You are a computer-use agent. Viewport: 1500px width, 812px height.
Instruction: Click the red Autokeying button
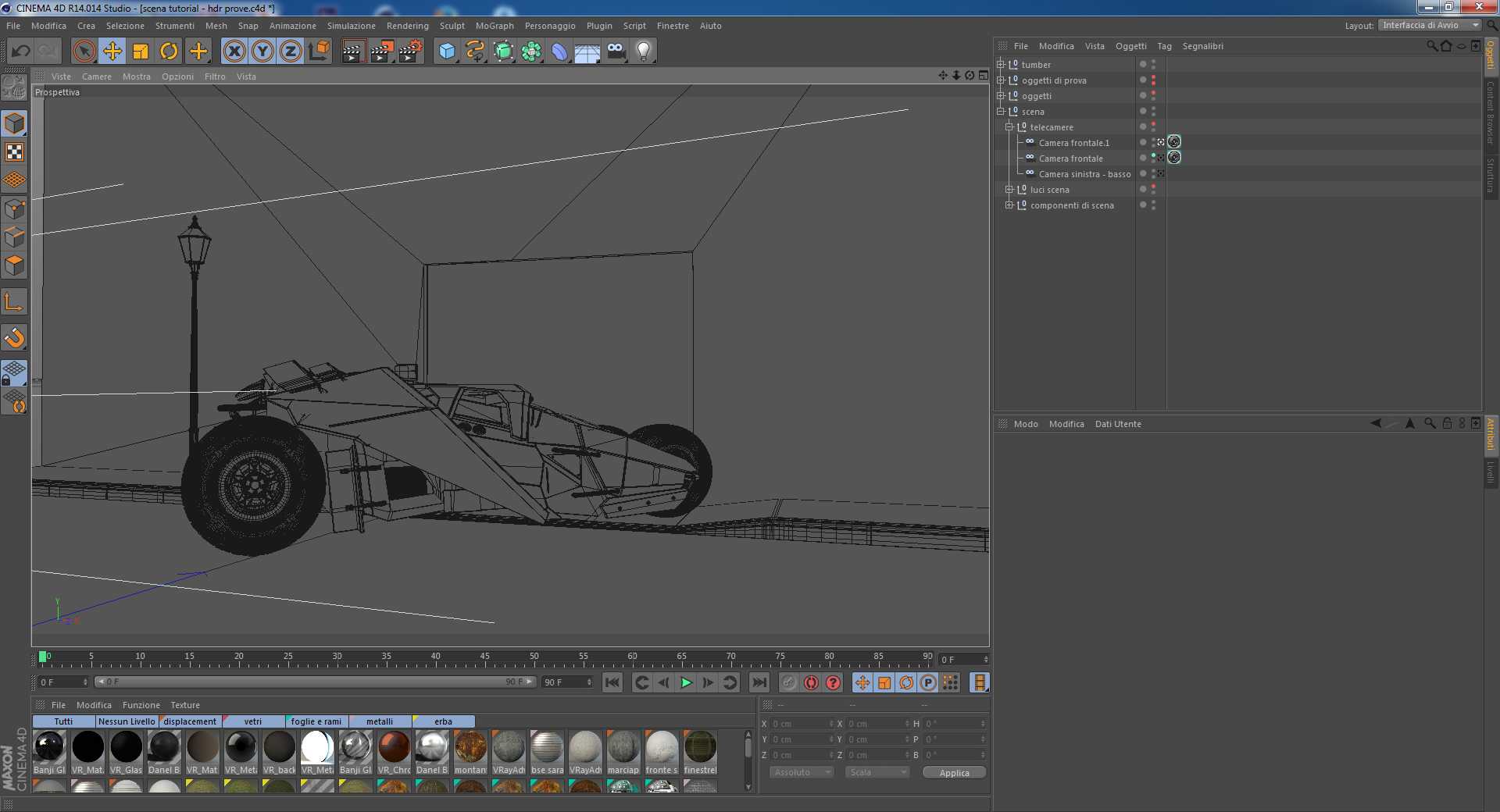pyautogui.click(x=811, y=682)
